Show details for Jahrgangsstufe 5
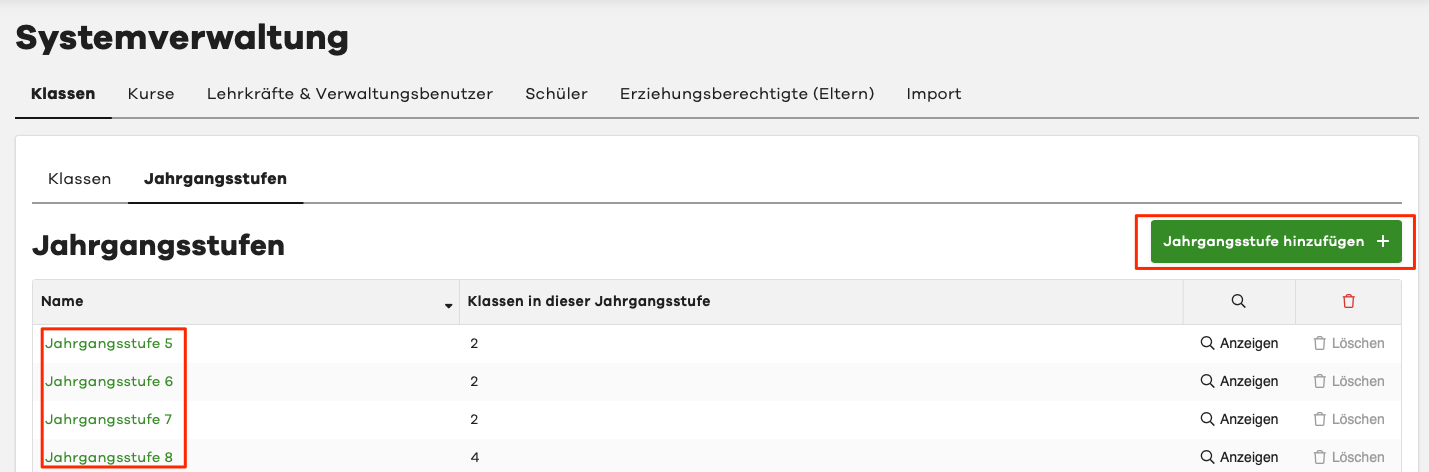The image size is (1429, 472). pyautogui.click(x=1239, y=343)
